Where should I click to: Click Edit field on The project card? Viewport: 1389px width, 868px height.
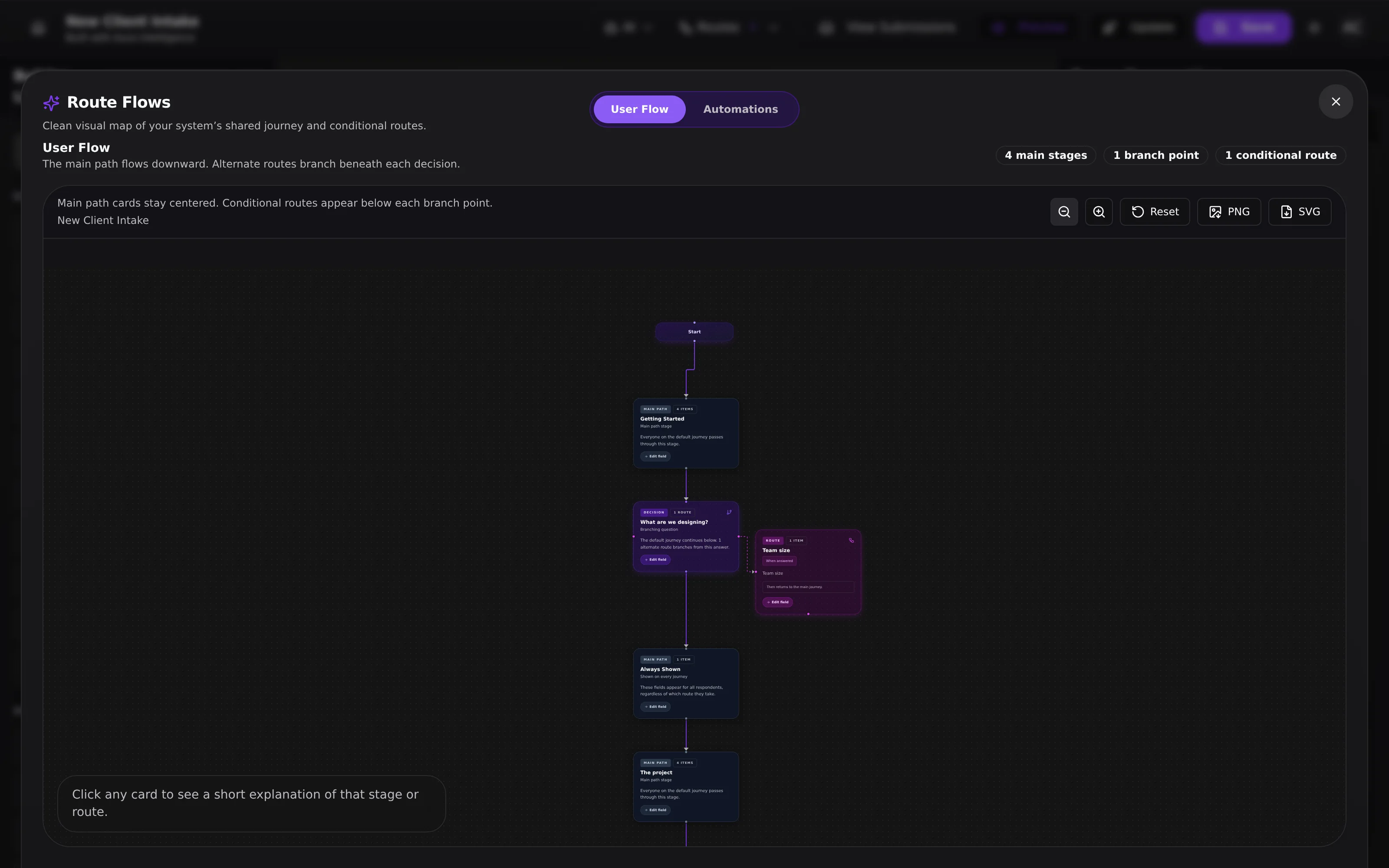point(655,810)
